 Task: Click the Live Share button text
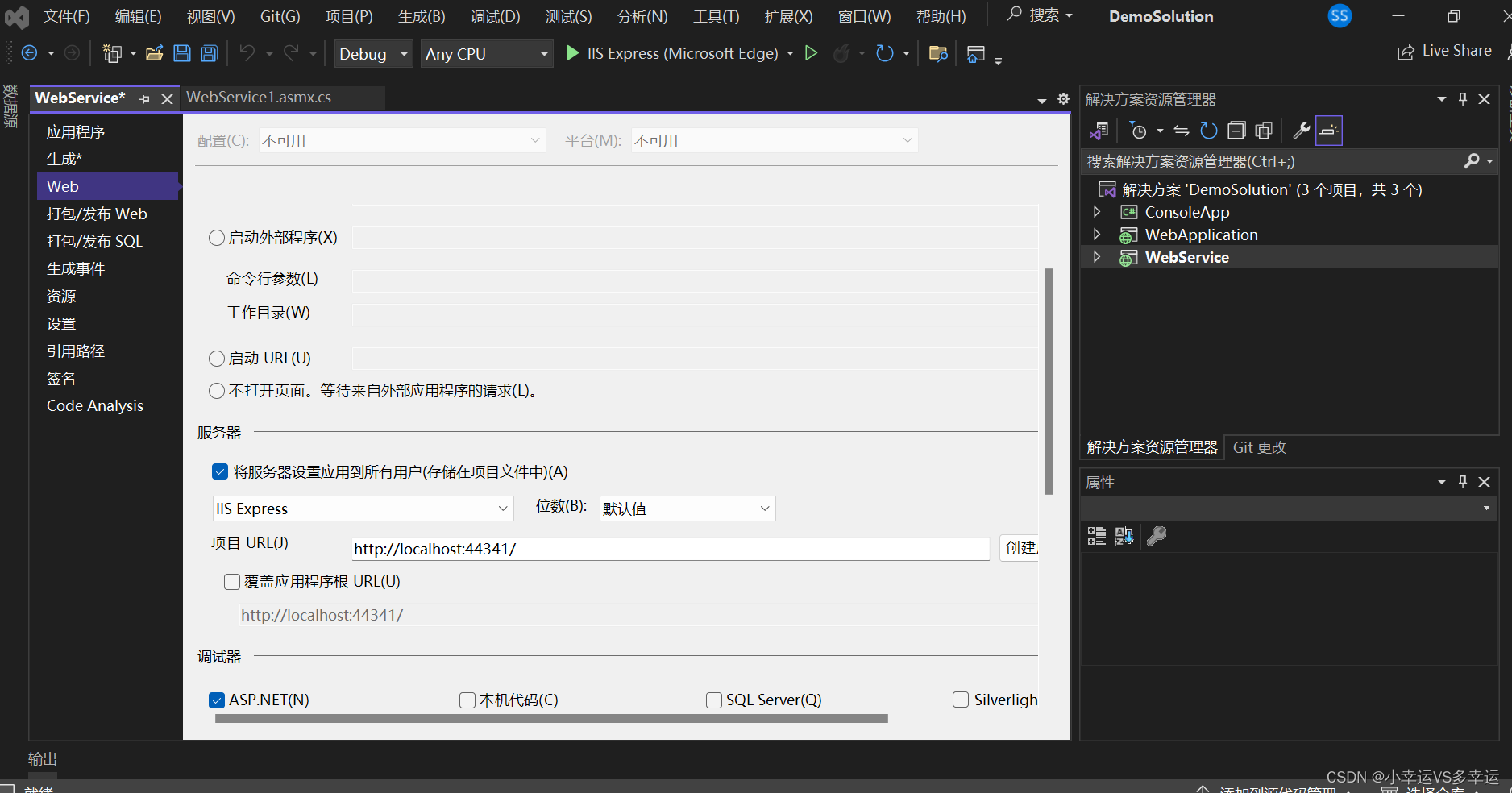point(1457,51)
